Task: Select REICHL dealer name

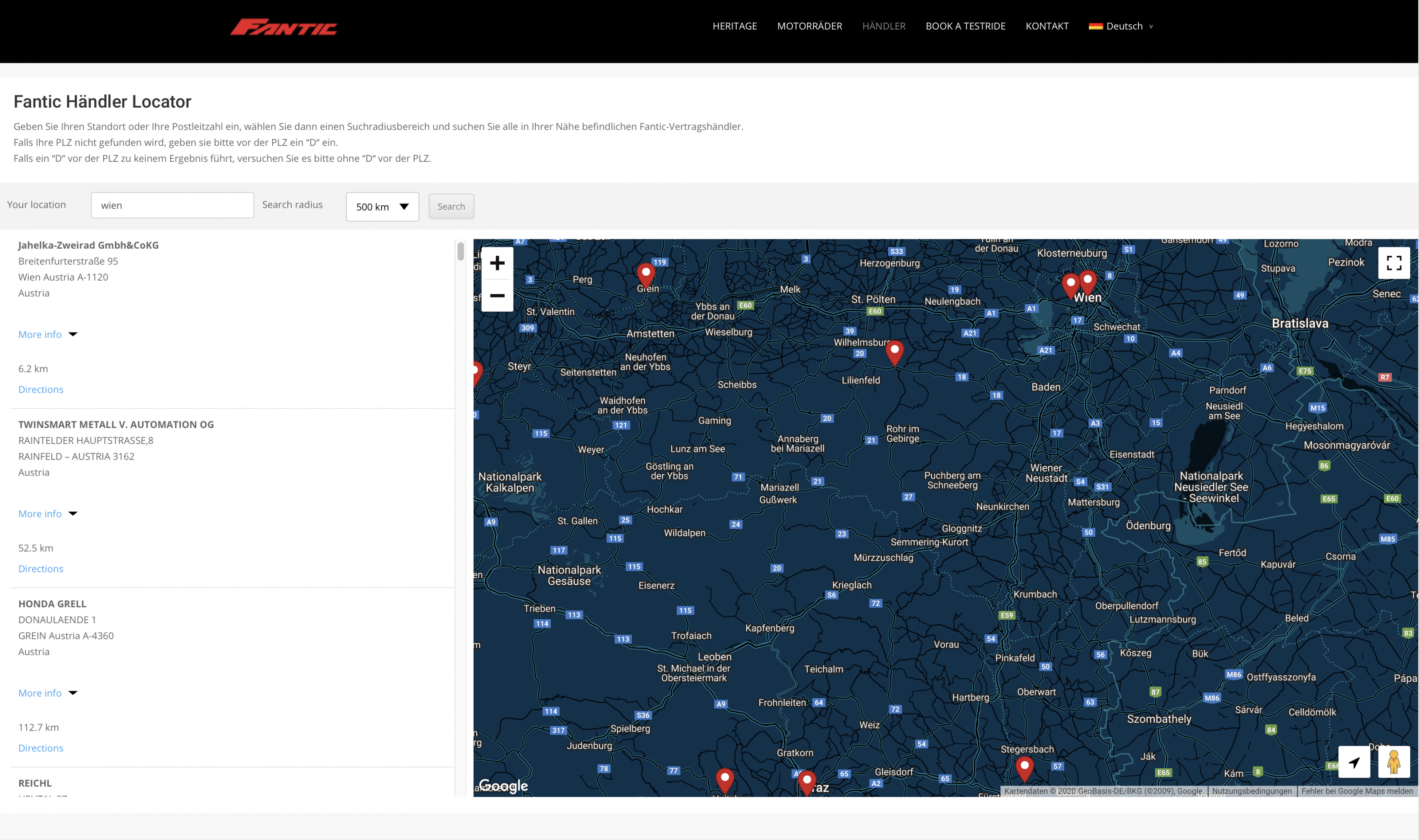Action: pyautogui.click(x=35, y=783)
